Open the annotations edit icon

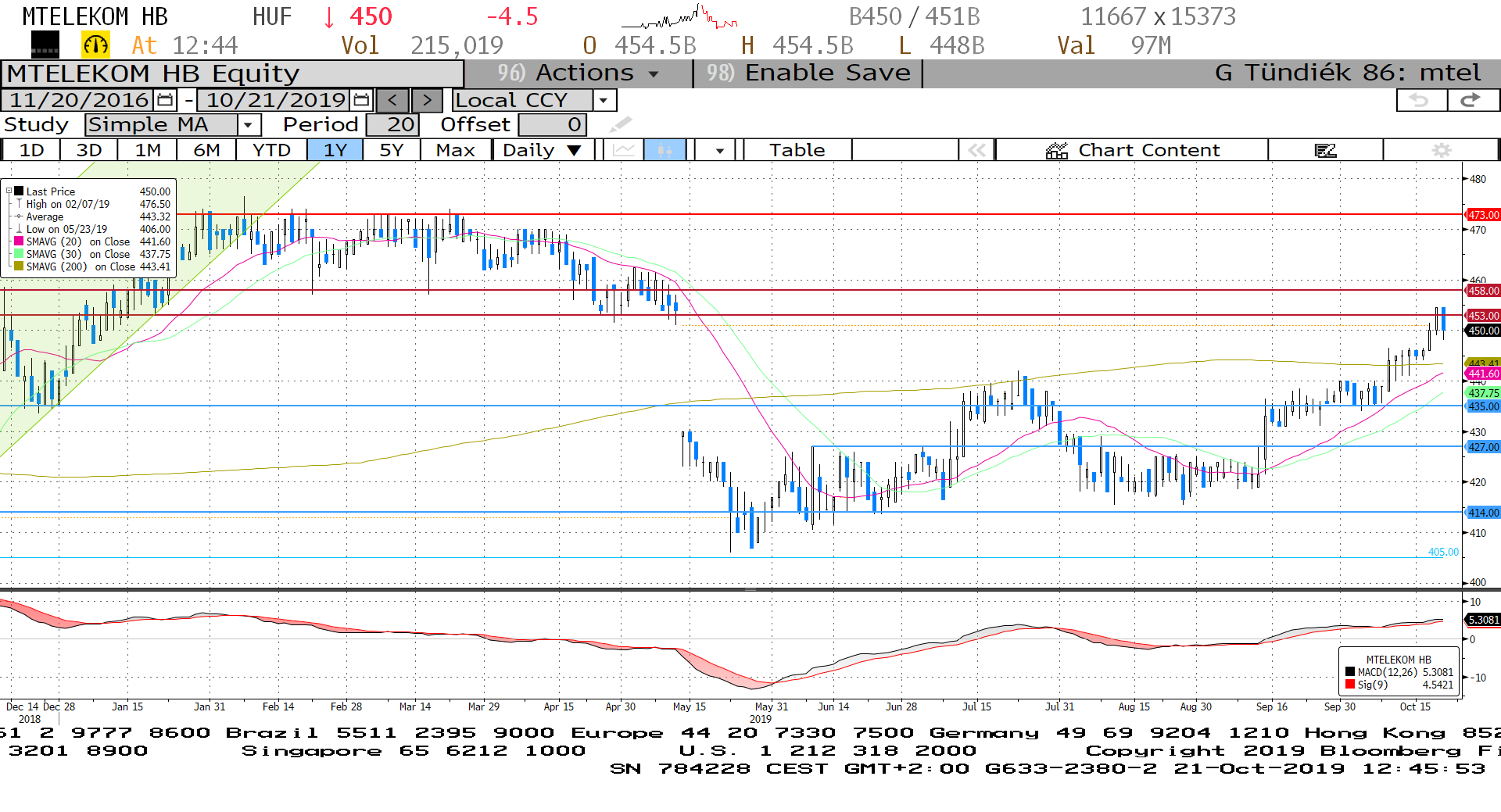[1326, 150]
